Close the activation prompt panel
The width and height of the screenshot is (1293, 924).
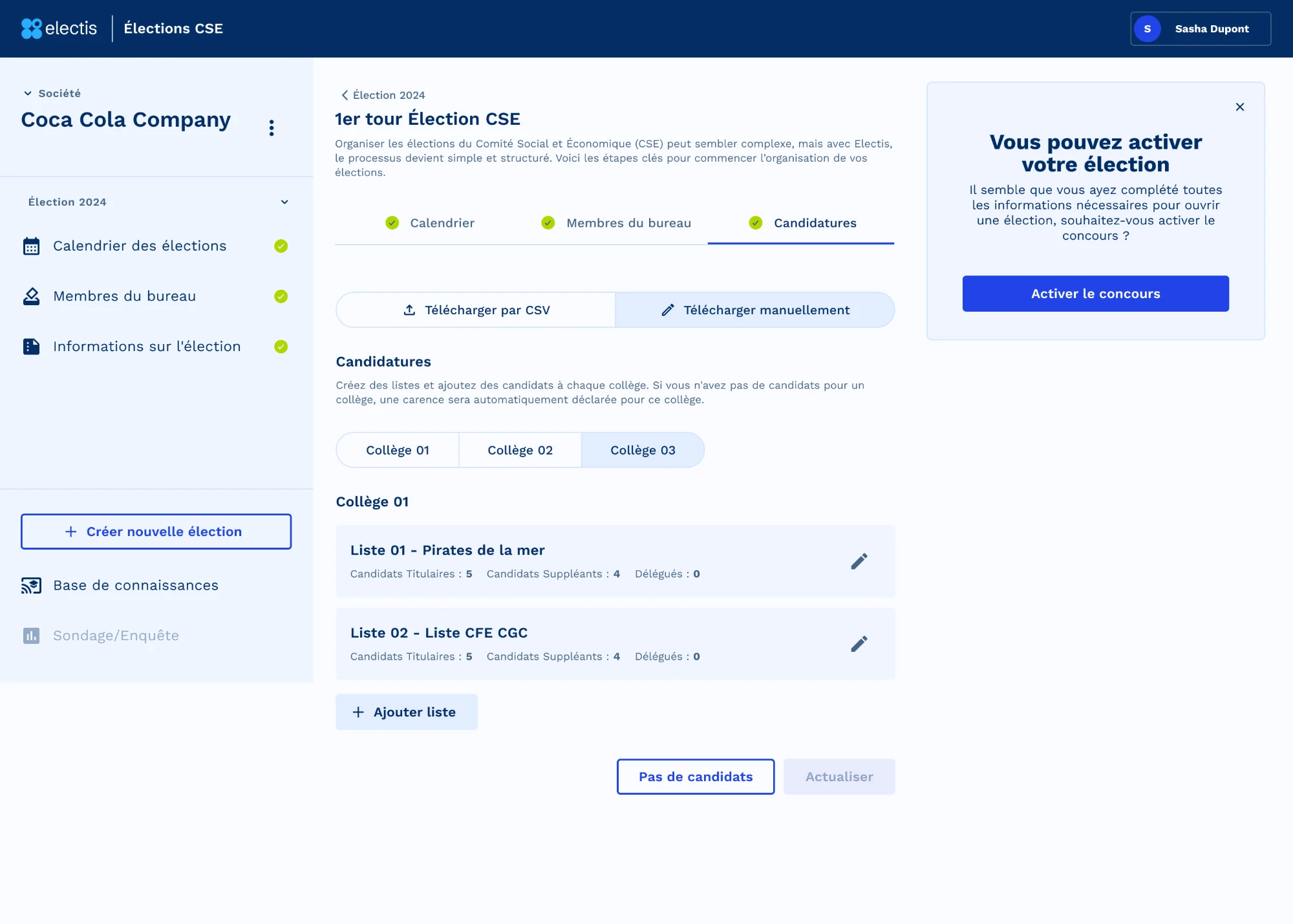(1240, 107)
